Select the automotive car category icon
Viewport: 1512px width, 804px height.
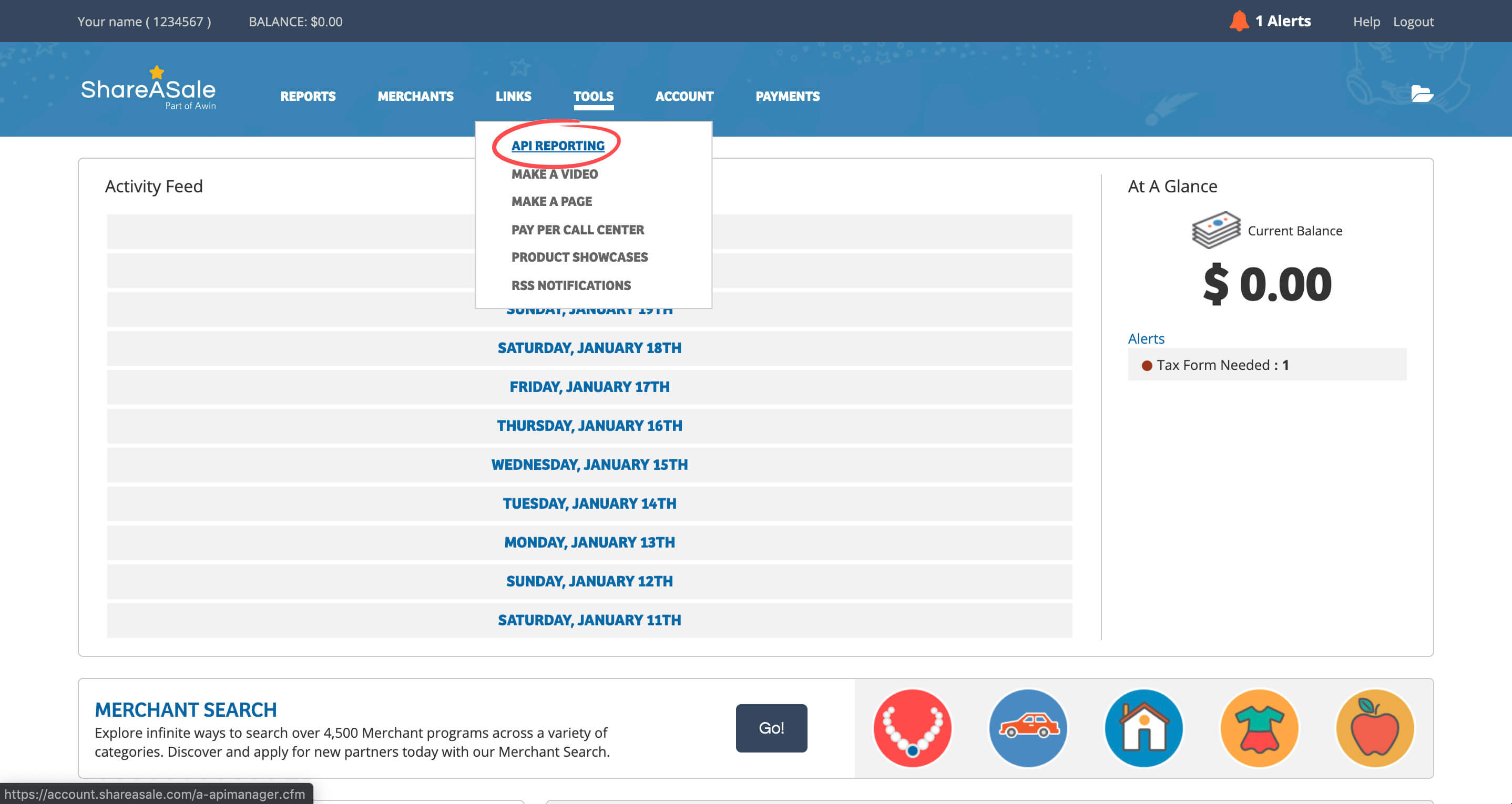coord(1028,728)
